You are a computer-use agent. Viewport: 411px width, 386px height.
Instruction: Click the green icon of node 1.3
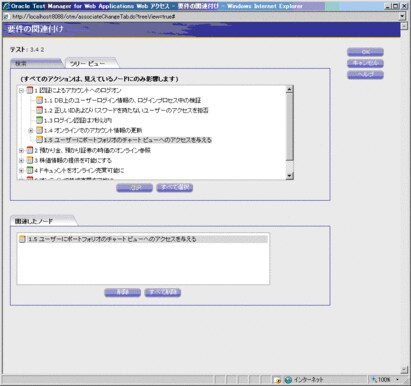39,120
